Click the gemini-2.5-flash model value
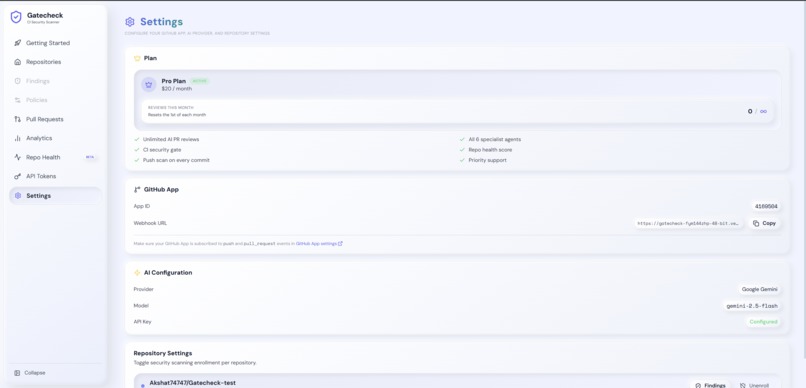The image size is (806, 388). [752, 306]
